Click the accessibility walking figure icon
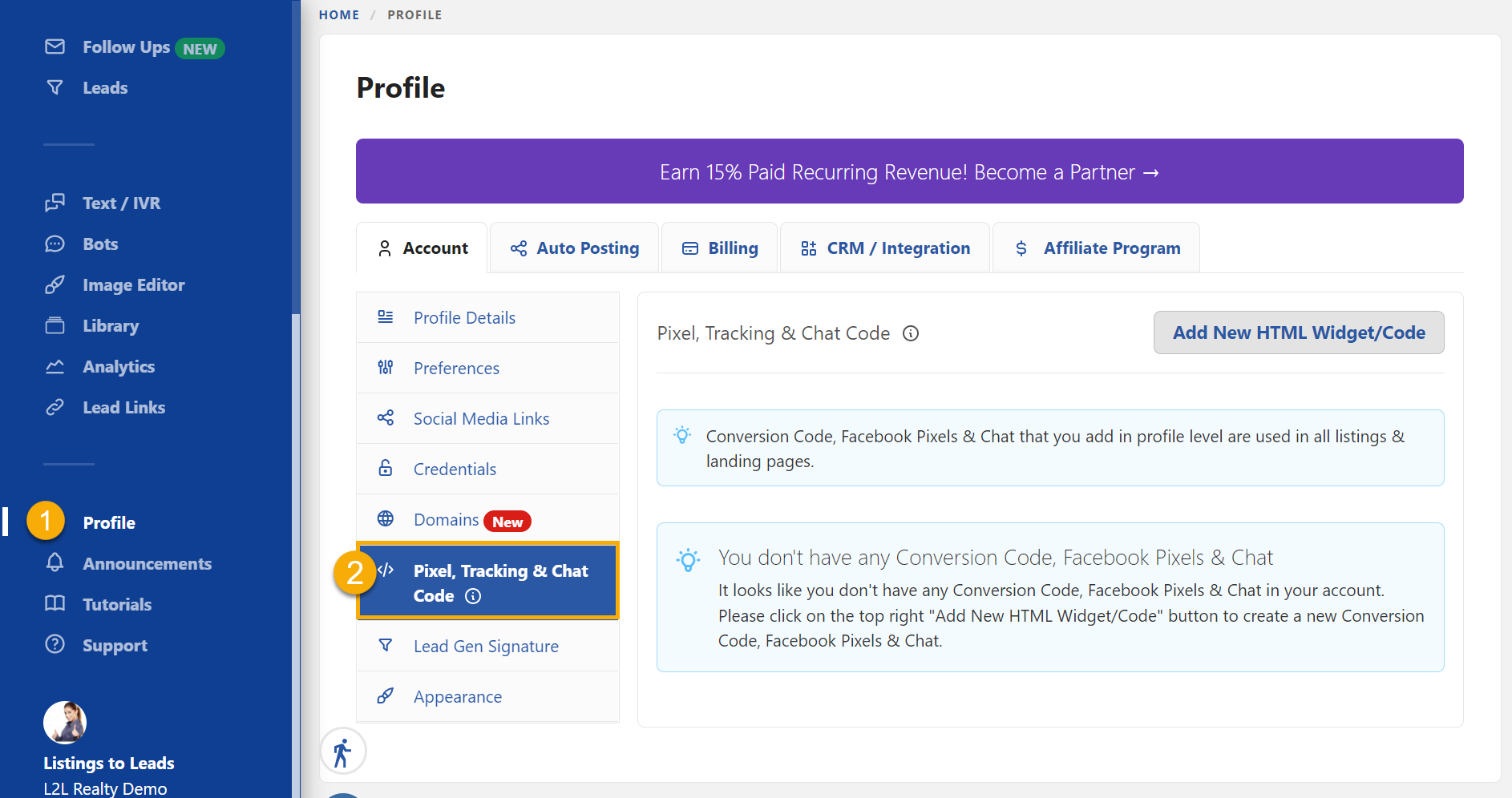The width and height of the screenshot is (1512, 798). (343, 752)
